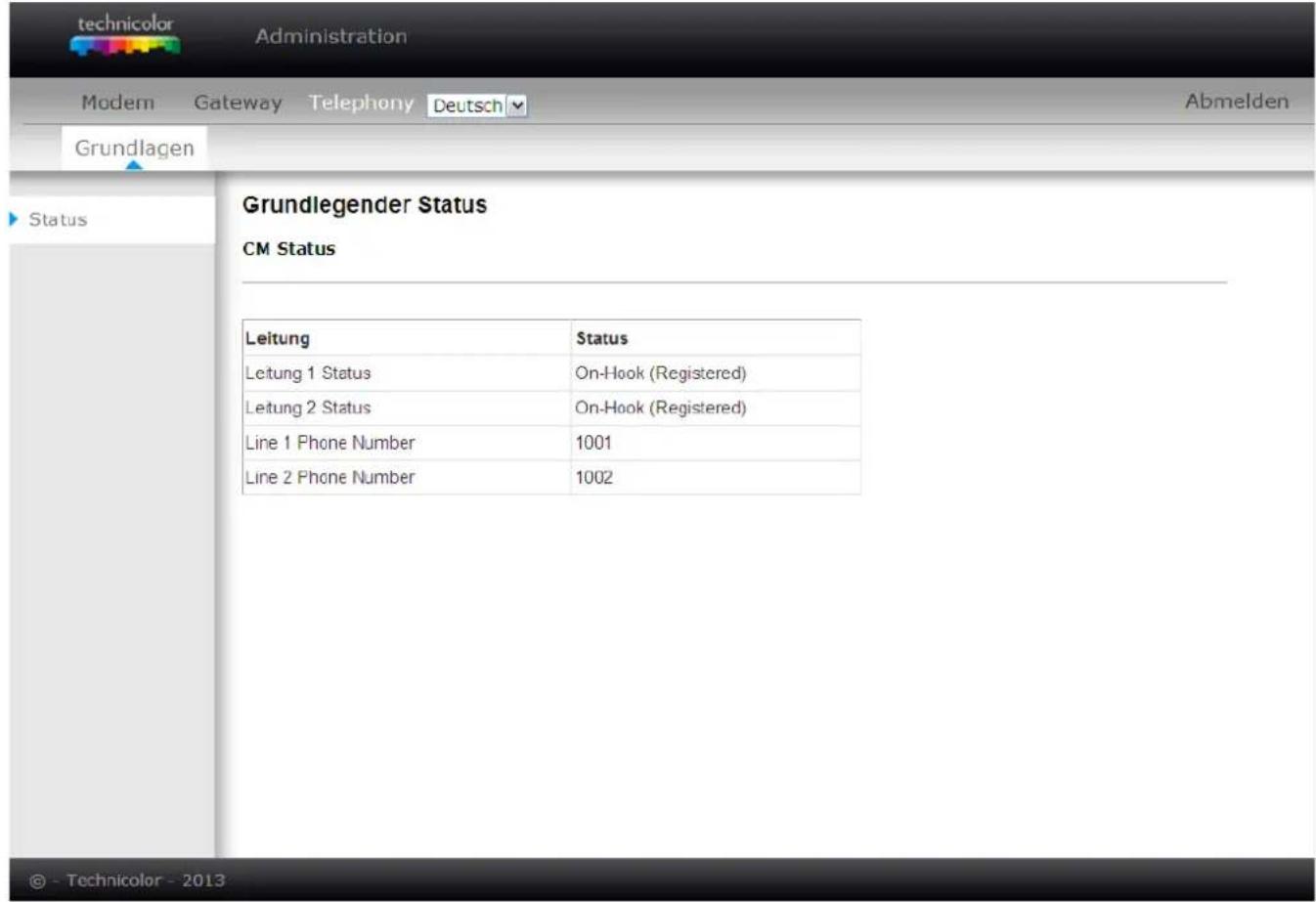This screenshot has width=1316, height=902.
Task: Click the Leitung 1 Status cell
Action: tap(407, 373)
